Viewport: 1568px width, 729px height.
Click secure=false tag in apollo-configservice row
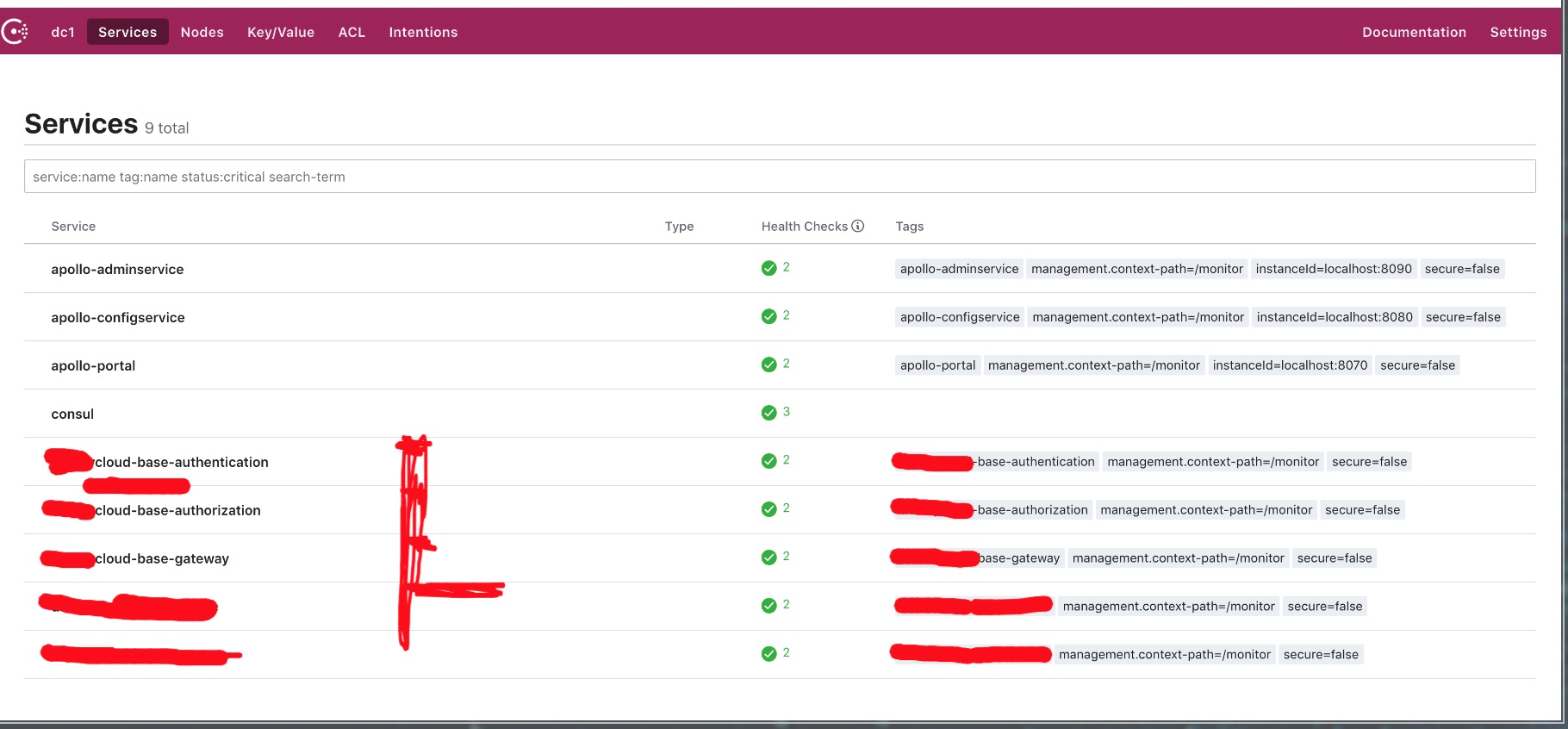coord(1463,317)
